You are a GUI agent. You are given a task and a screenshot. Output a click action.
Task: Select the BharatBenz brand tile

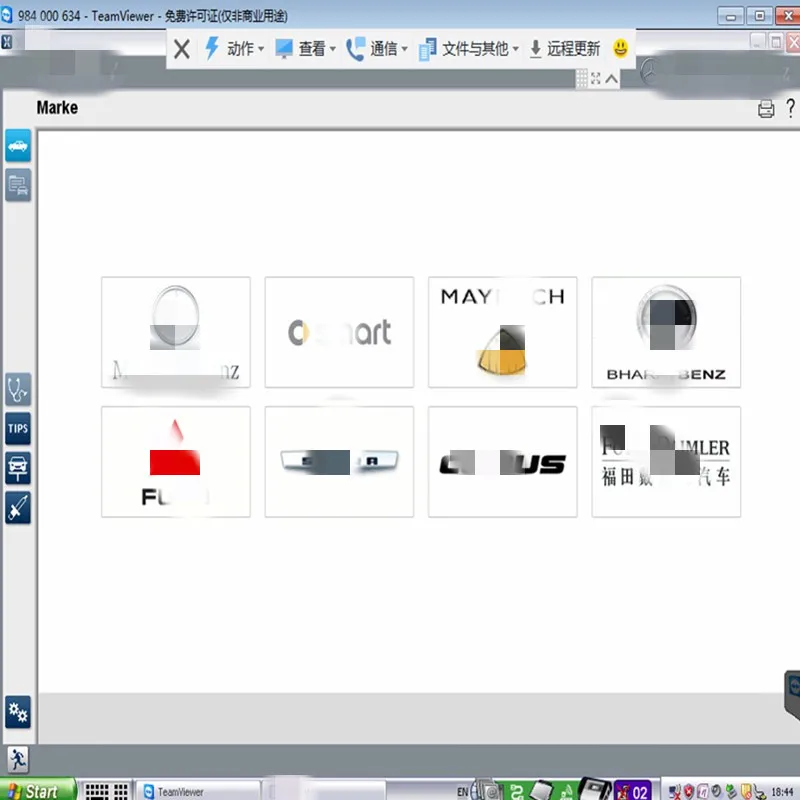[666, 332]
